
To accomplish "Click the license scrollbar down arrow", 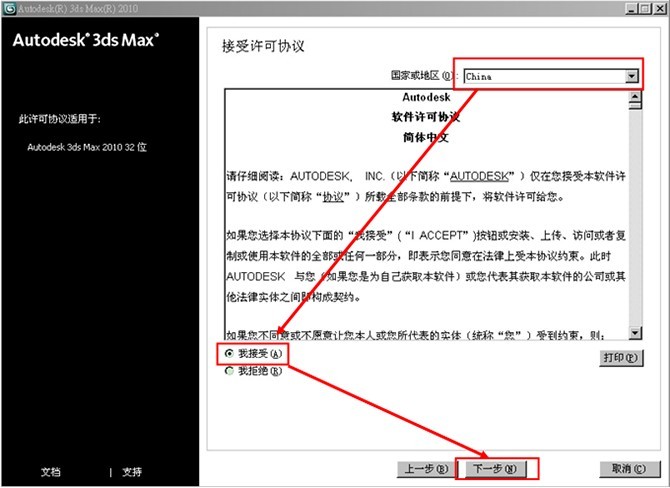I will pyautogui.click(x=635, y=333).
